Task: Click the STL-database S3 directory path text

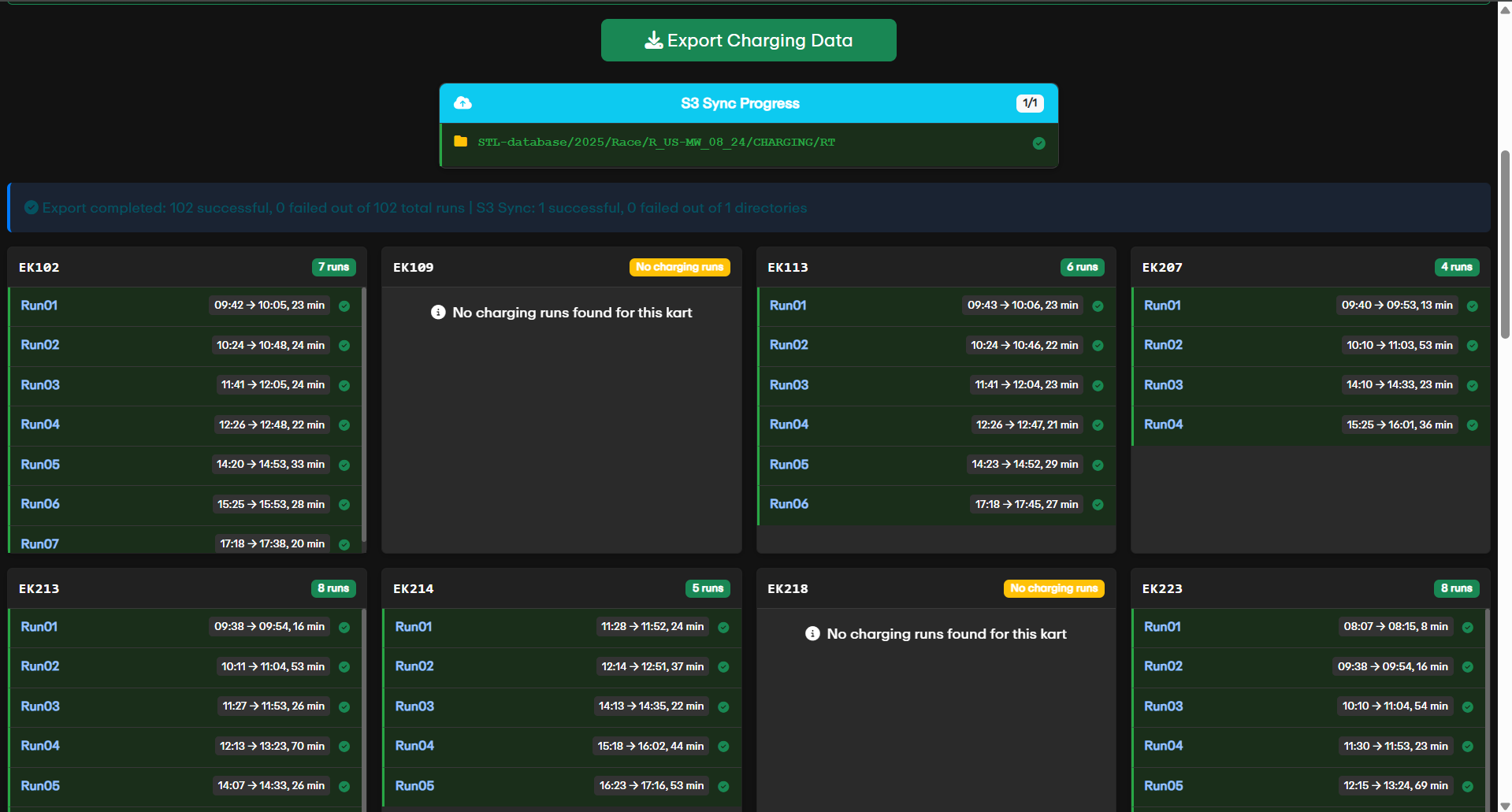Action: [656, 142]
